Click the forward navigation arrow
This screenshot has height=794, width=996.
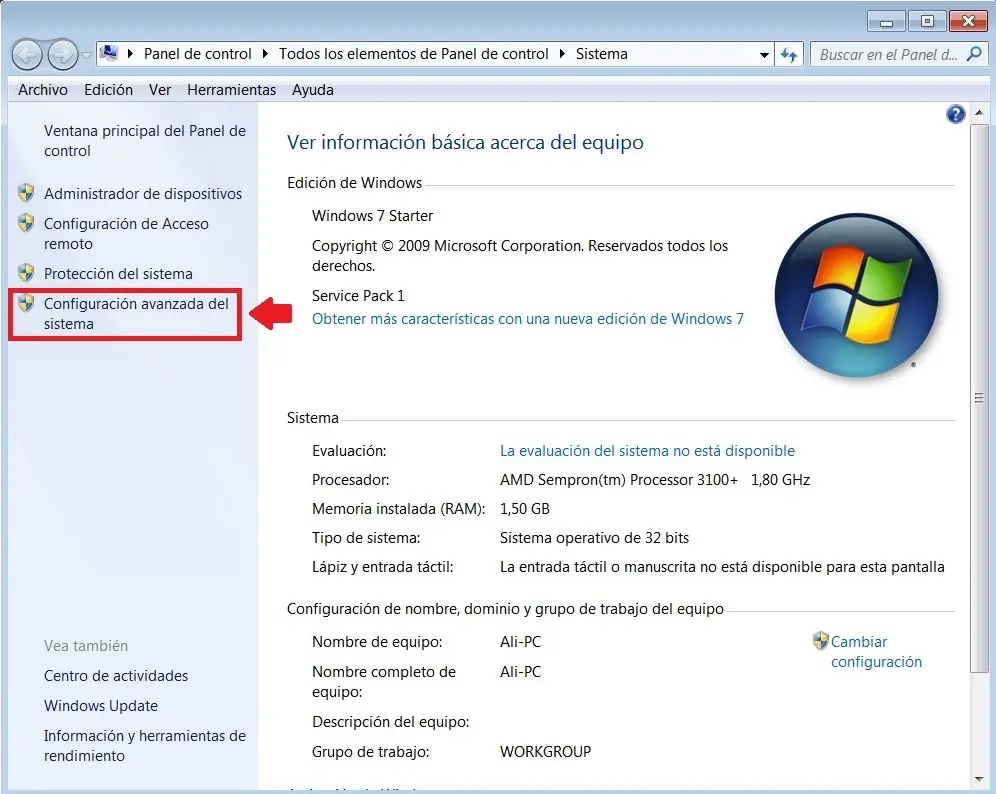click(61, 54)
